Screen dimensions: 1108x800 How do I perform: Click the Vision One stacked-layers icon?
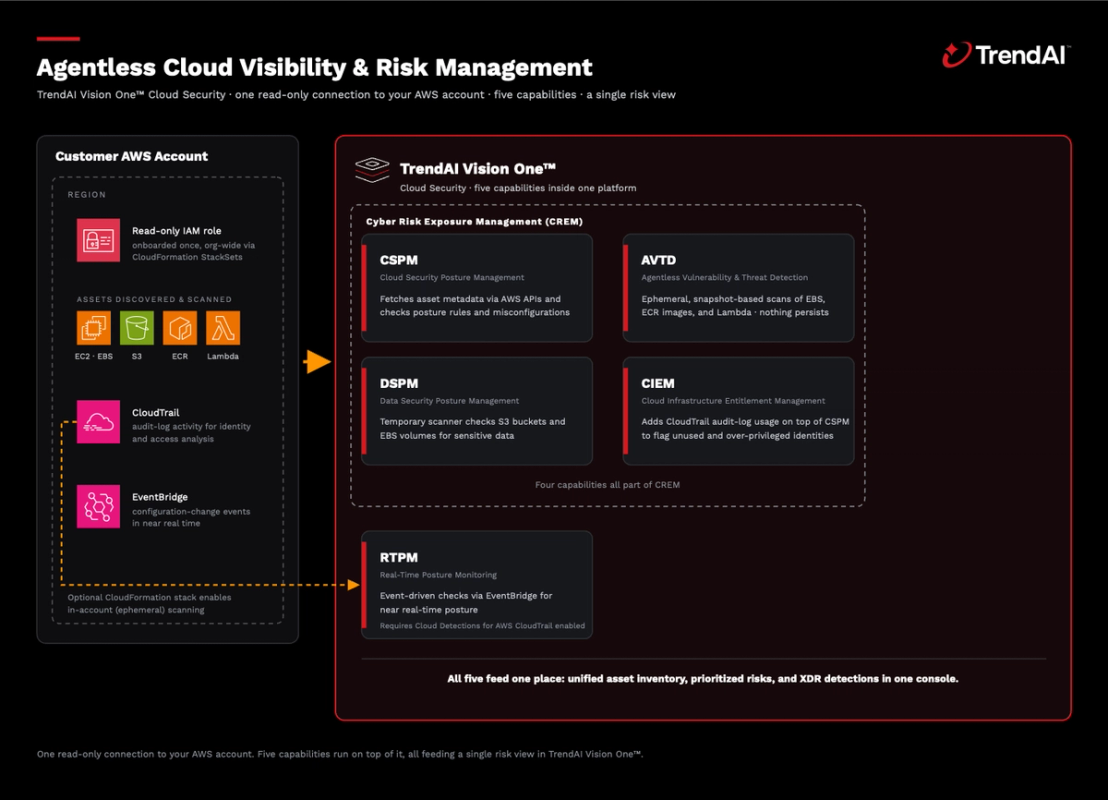[372, 170]
